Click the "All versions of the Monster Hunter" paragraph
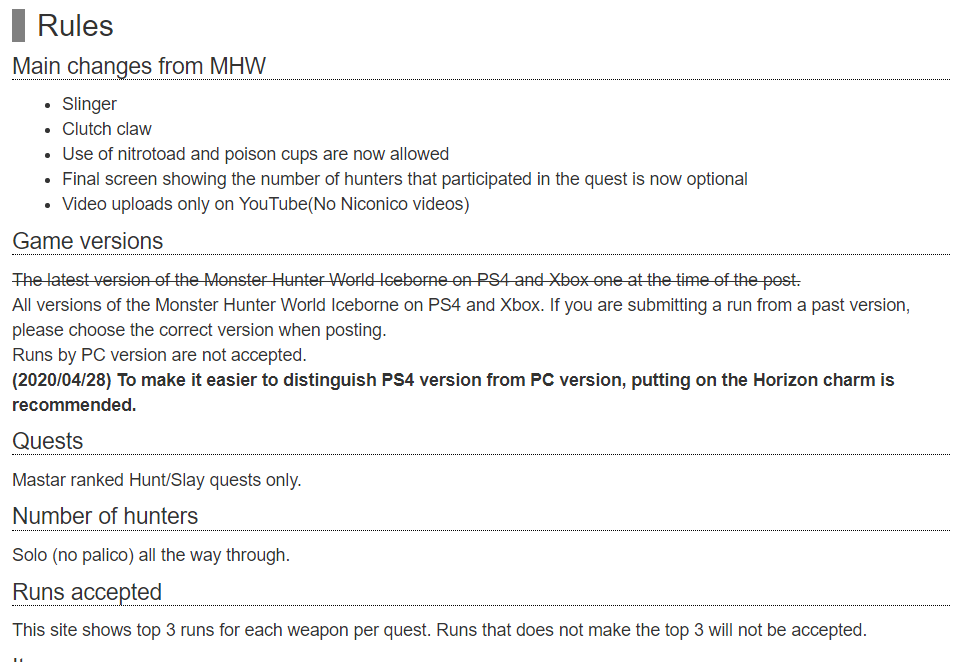The width and height of the screenshot is (963, 662). click(x=460, y=304)
